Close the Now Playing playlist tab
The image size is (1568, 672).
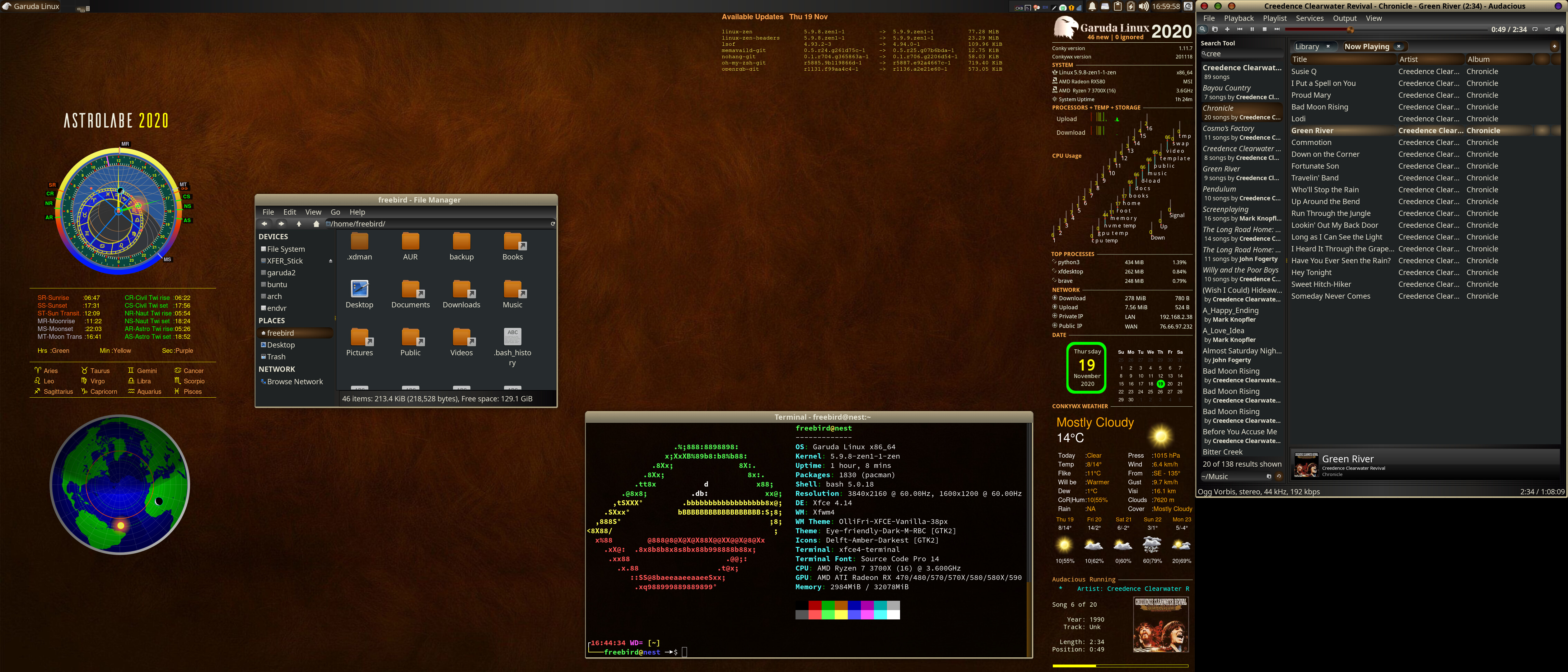(1398, 46)
